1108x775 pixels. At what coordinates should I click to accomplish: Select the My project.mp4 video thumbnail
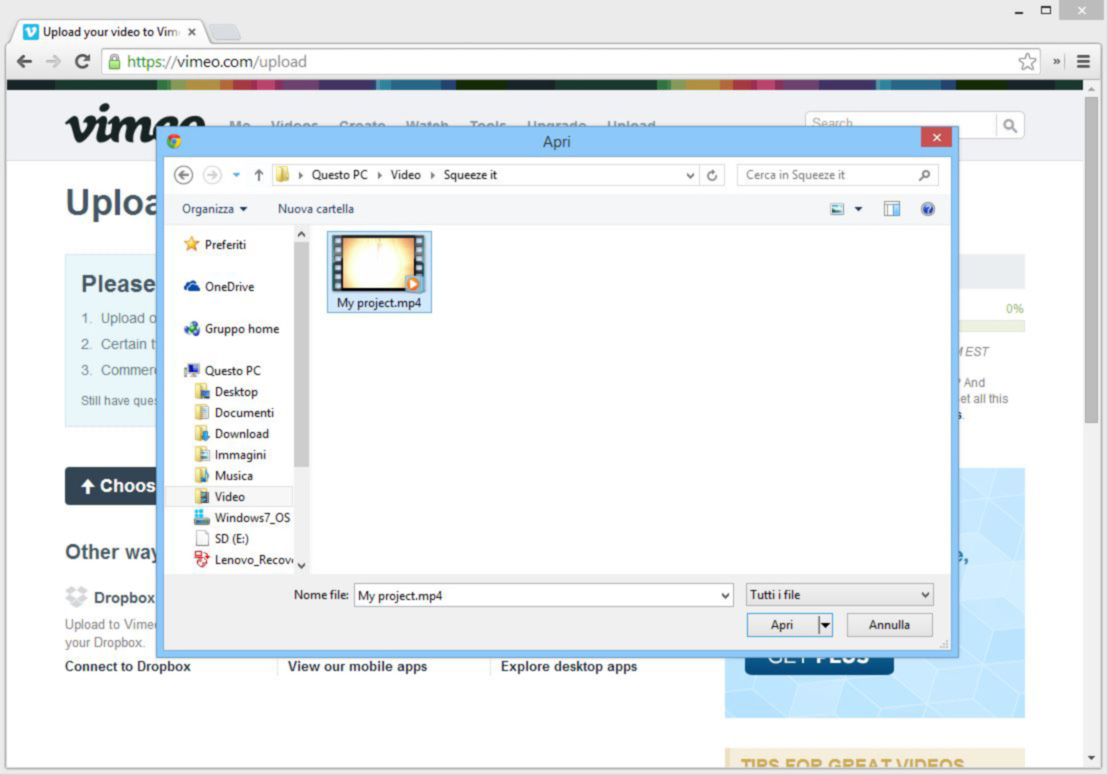tap(379, 272)
